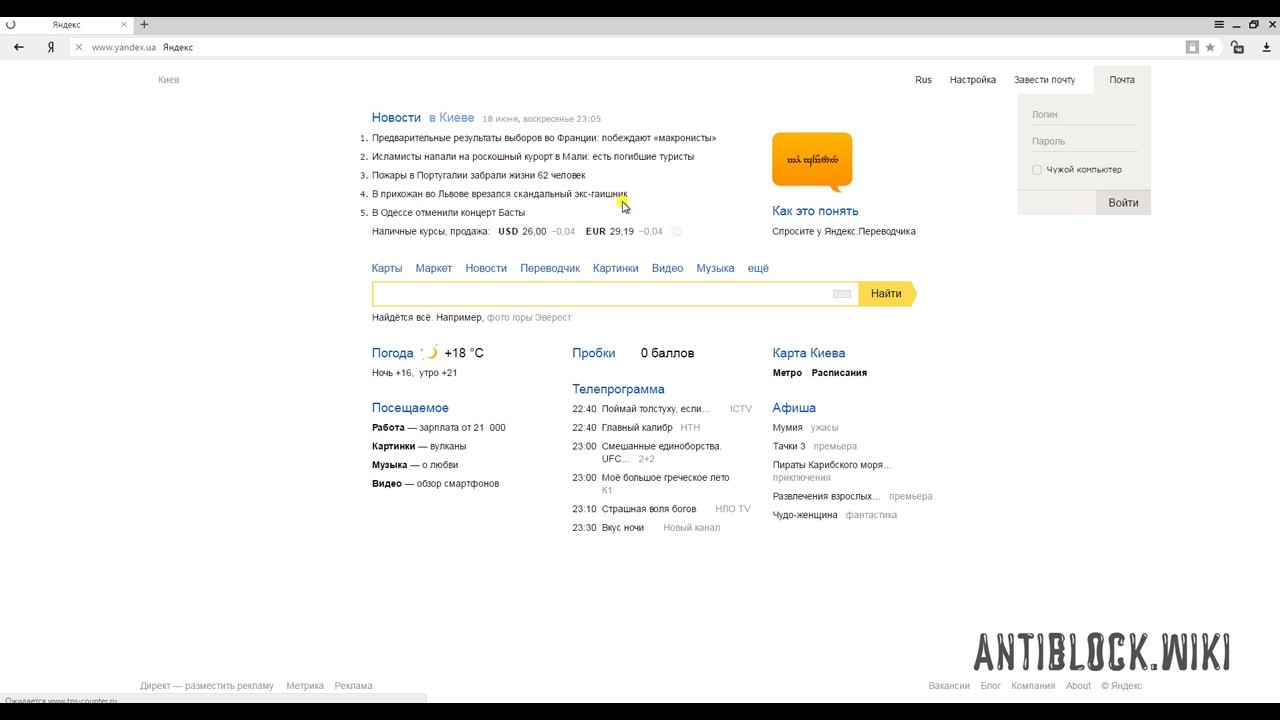Bookmark the page with the star icon
Image resolution: width=1280 pixels, height=720 pixels.
[1210, 47]
